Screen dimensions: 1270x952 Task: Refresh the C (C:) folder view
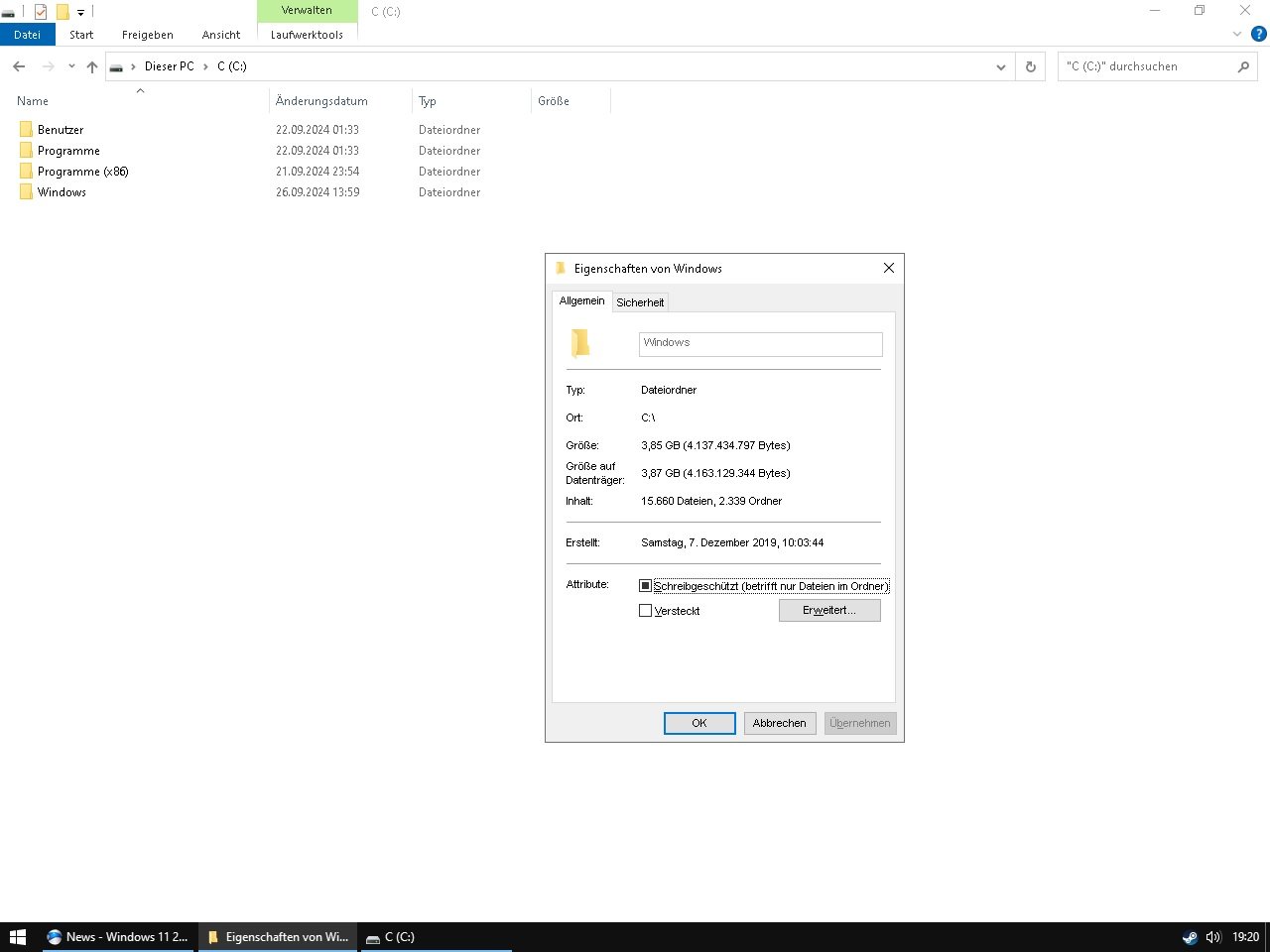click(1030, 66)
